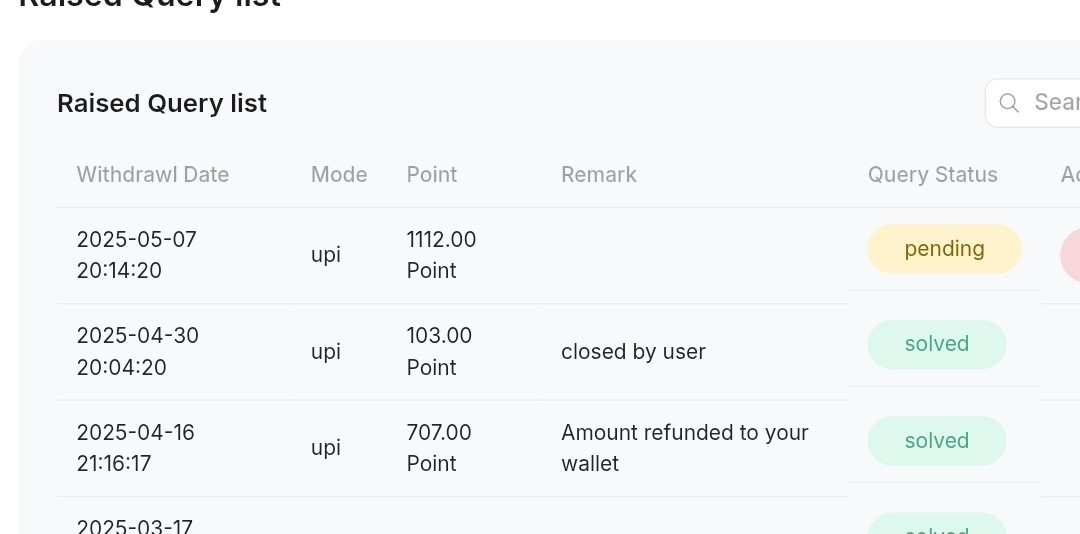Screen dimensions: 1080x534
Task: Focus the Search input field
Action: tap(1033, 103)
